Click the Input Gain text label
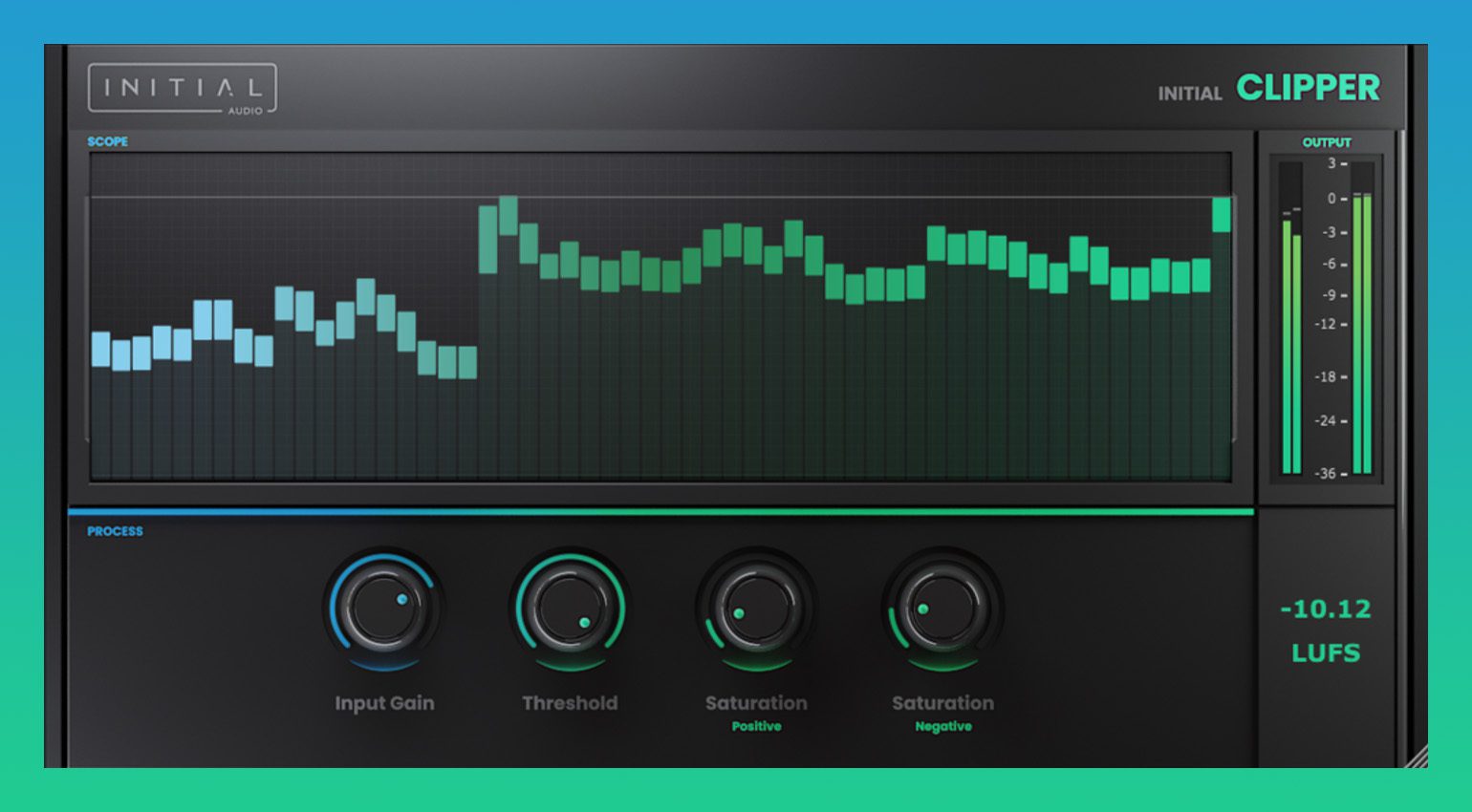Image resolution: width=1472 pixels, height=812 pixels. [384, 703]
